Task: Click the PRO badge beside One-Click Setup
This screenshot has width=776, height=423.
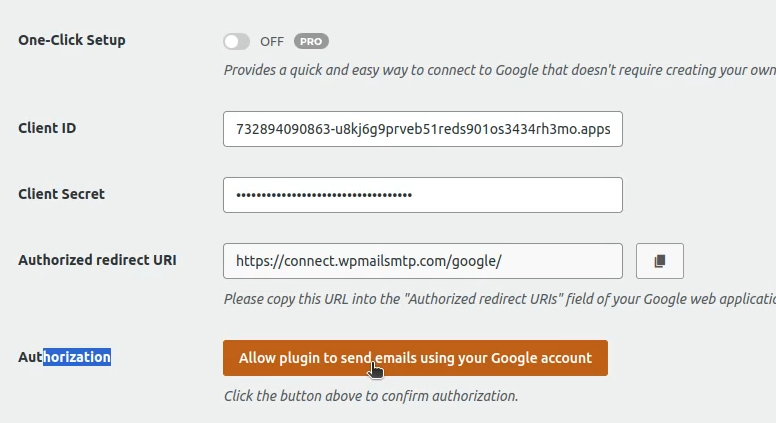Action: [311, 42]
